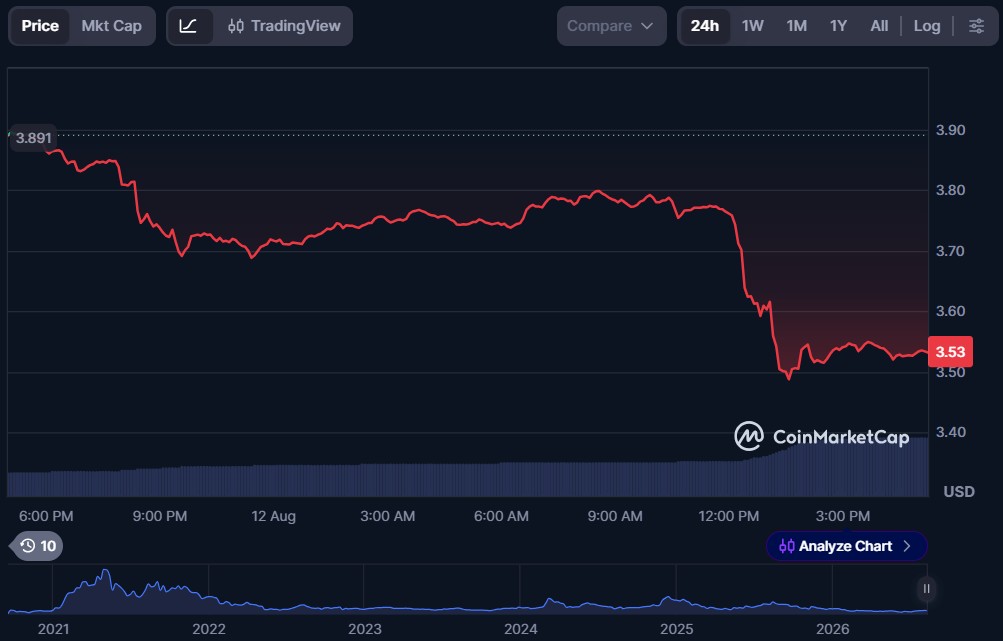Click the history 10 badge

point(38,546)
